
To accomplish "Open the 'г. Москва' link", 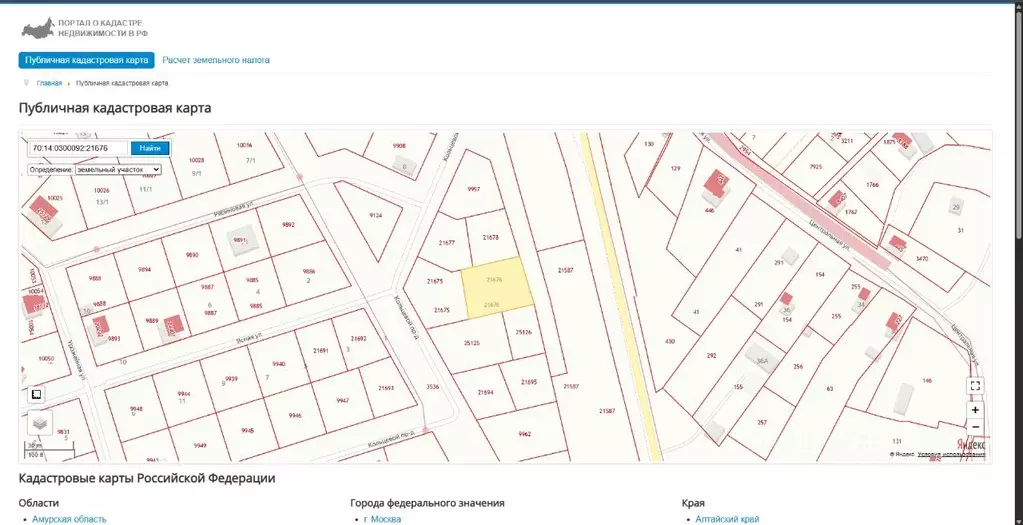I will (382, 519).
